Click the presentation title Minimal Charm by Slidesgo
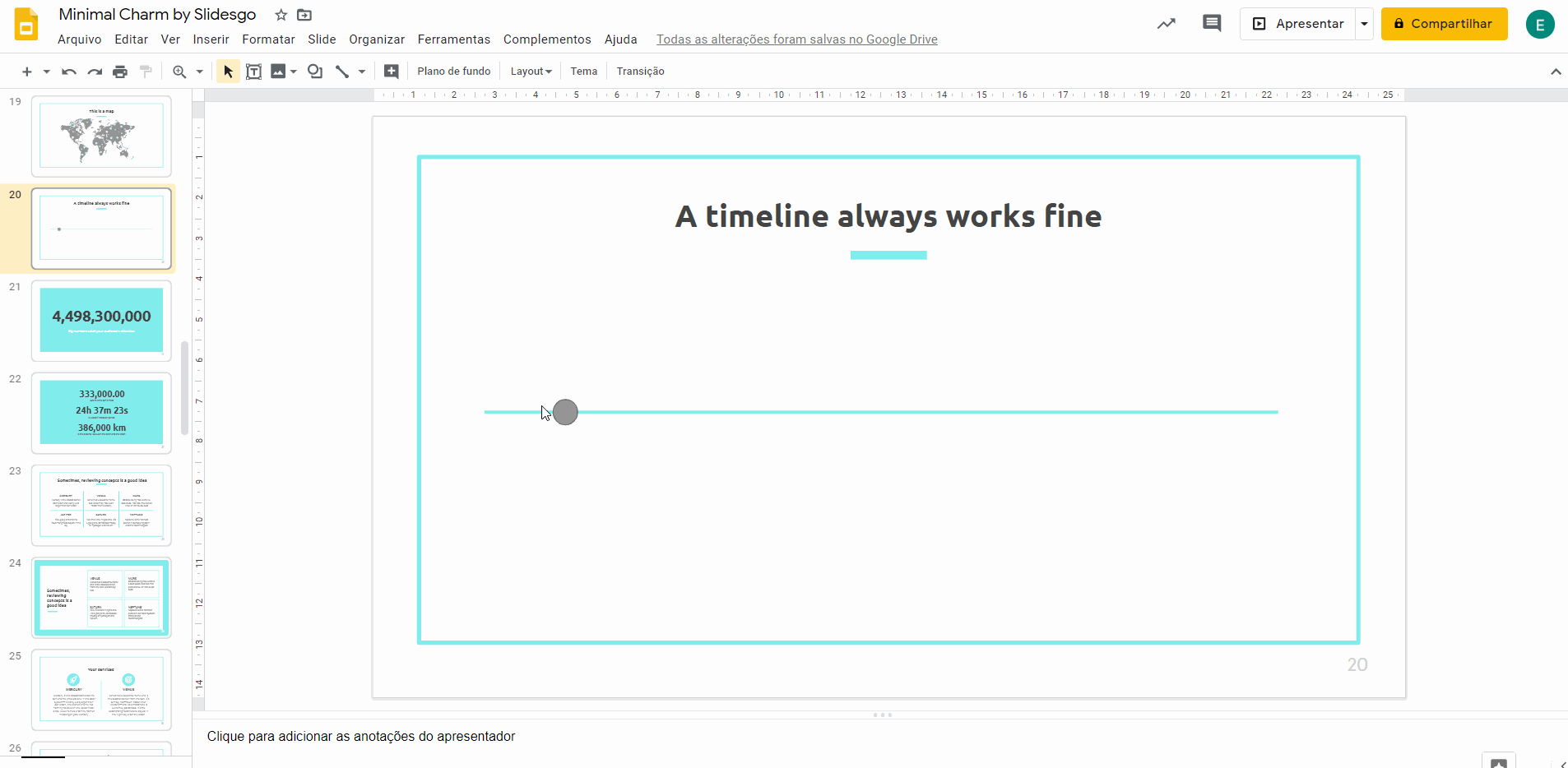This screenshot has height=768, width=1568. click(x=157, y=15)
